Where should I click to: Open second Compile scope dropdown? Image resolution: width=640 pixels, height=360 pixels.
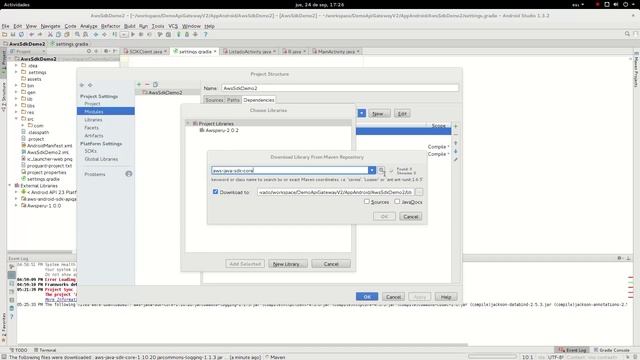pos(438,154)
